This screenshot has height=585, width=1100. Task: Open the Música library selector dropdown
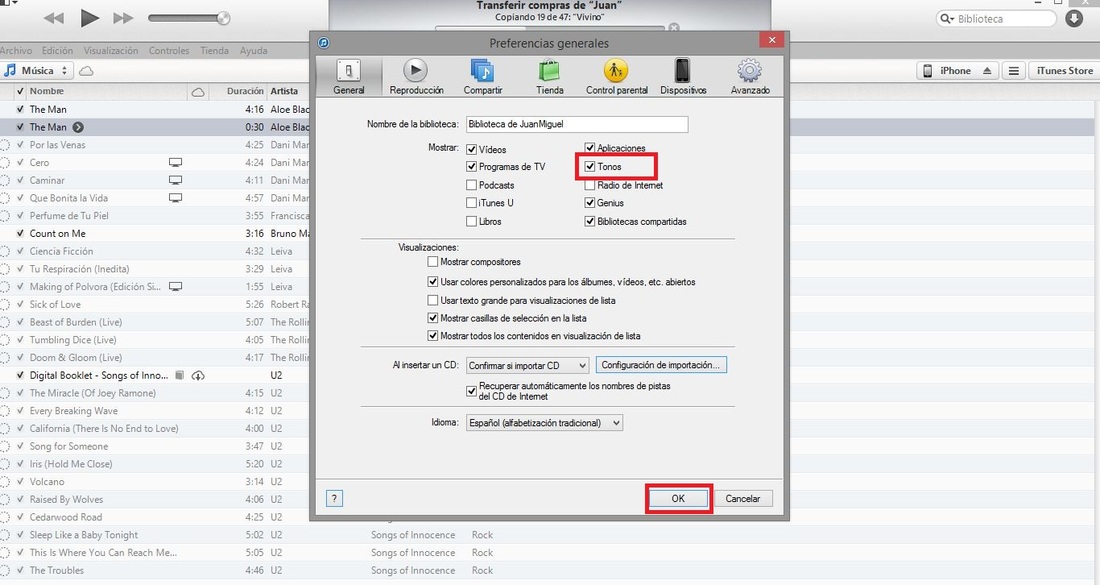(x=37, y=71)
